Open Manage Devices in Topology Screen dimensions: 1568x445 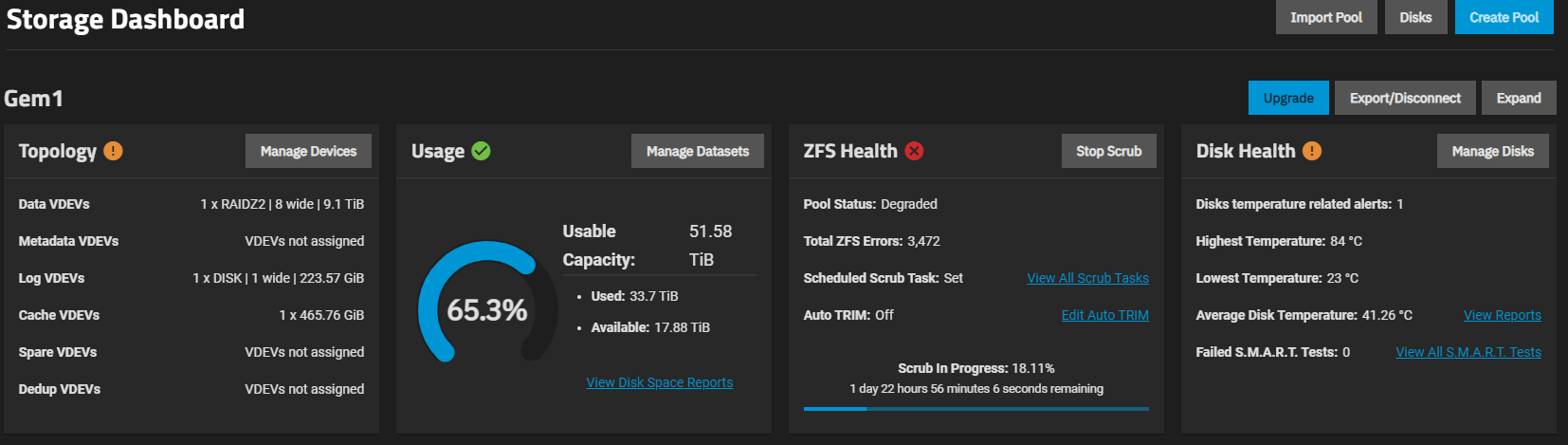coord(308,151)
